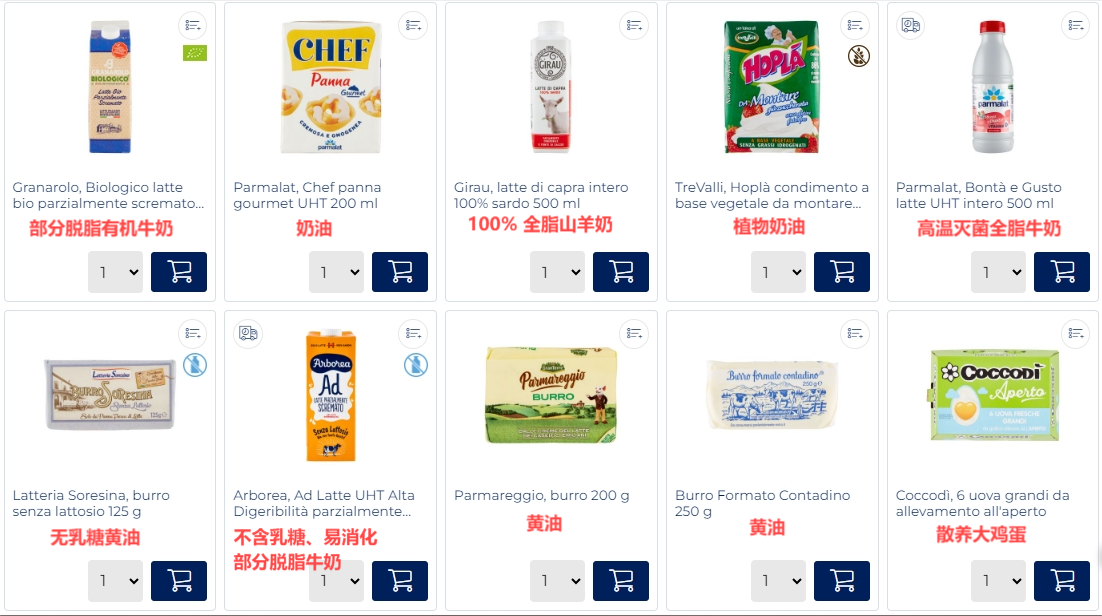Viewport: 1102px width, 616px height.
Task: Open Burro Formato Contadino 250 g link
Action: pyautogui.click(x=763, y=503)
